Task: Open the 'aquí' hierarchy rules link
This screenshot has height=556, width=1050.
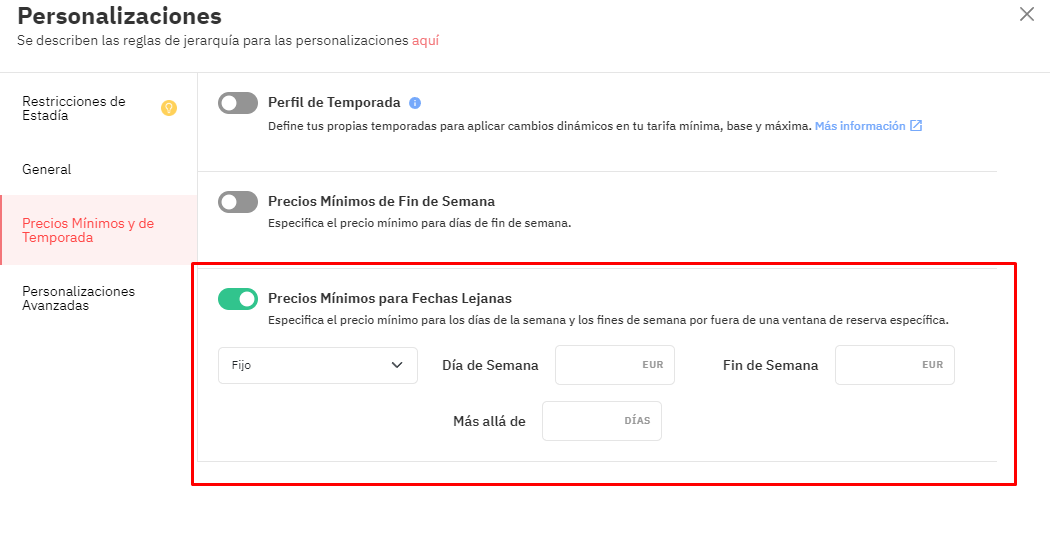Action: (x=425, y=41)
